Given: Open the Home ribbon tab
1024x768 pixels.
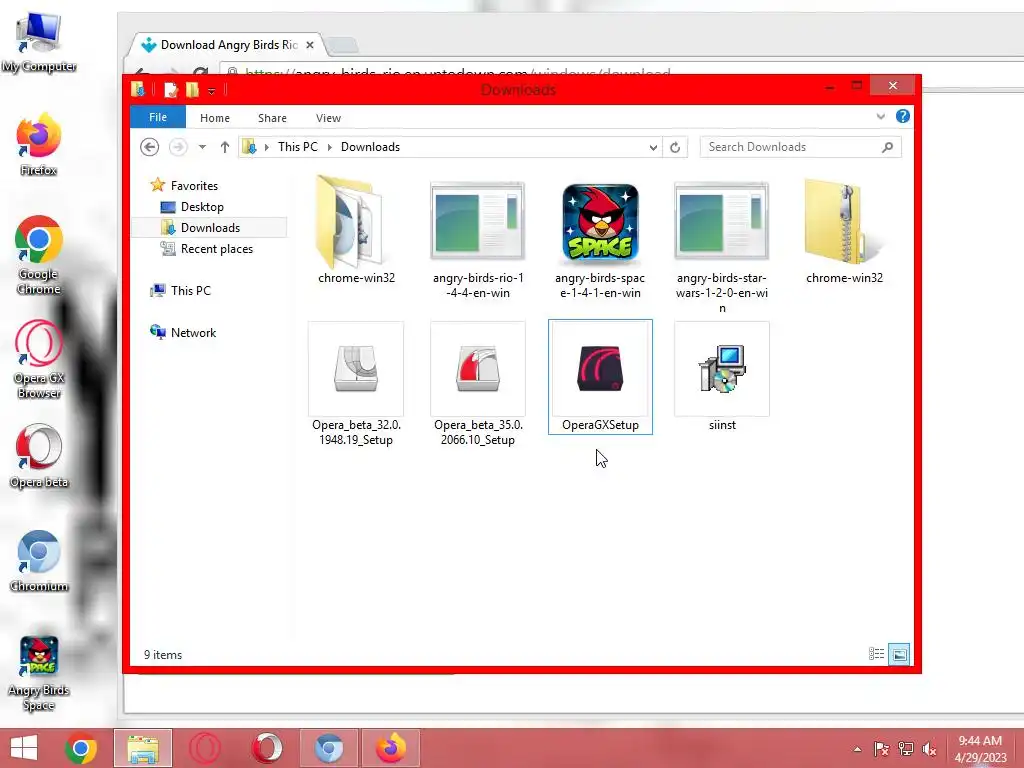Looking at the screenshot, I should click(x=215, y=118).
